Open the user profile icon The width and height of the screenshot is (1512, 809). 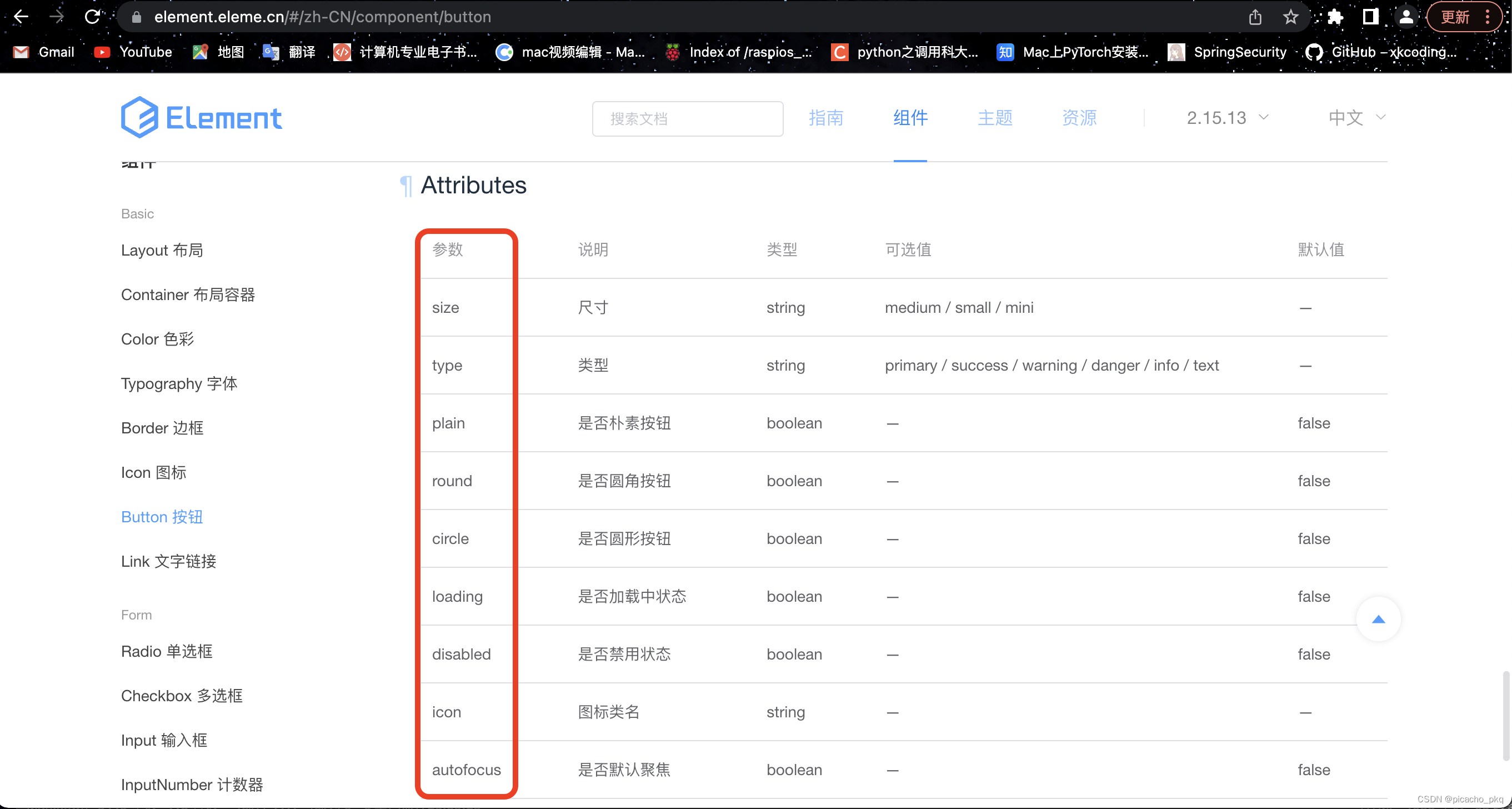(x=1406, y=17)
